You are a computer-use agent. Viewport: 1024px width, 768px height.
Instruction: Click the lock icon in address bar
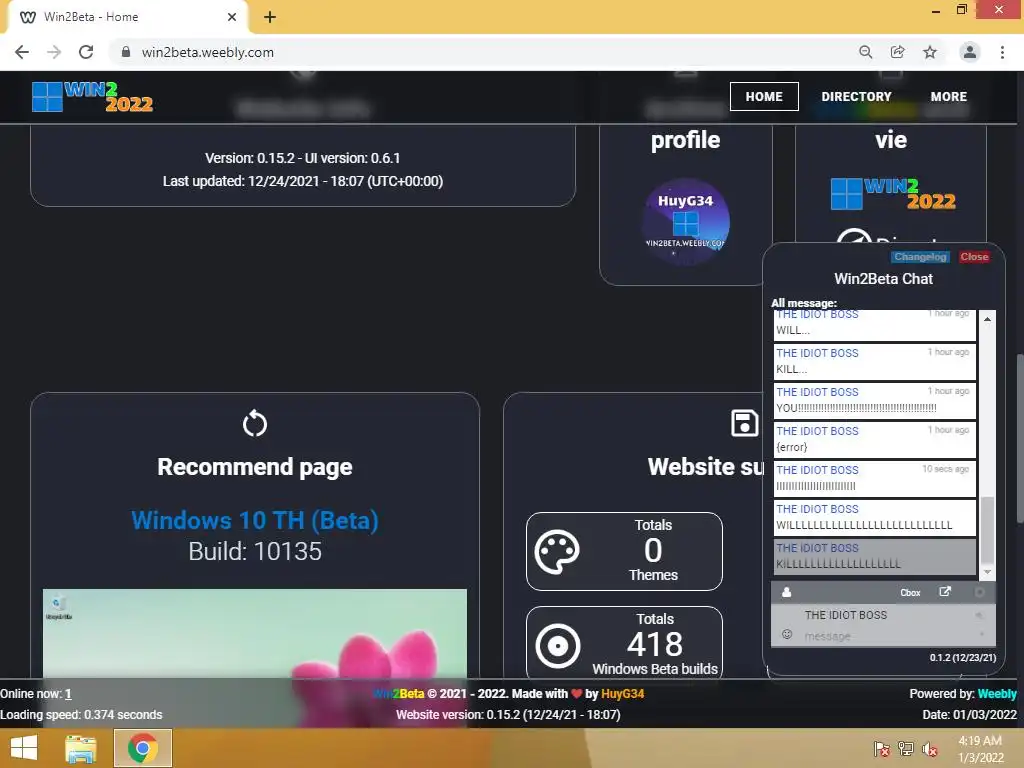tap(126, 52)
